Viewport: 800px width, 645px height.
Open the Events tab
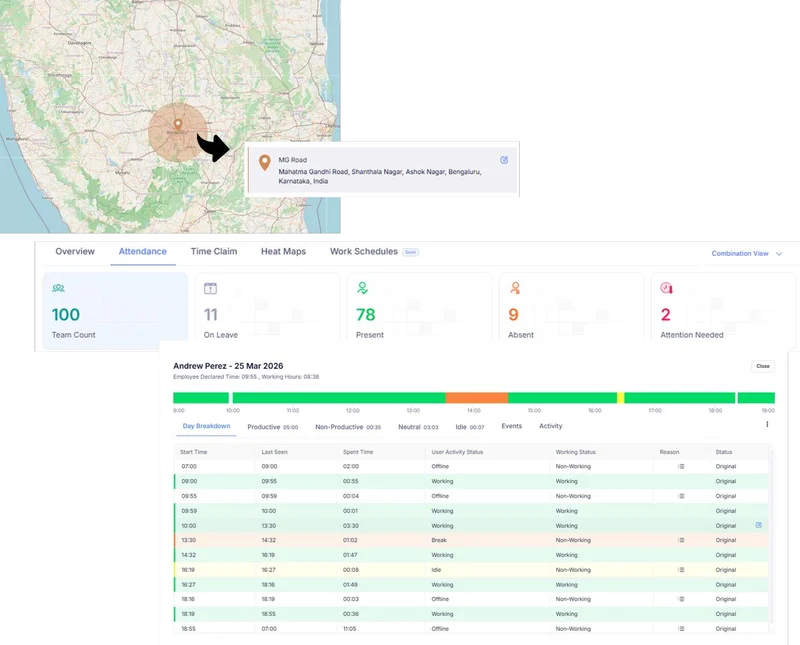(x=512, y=426)
